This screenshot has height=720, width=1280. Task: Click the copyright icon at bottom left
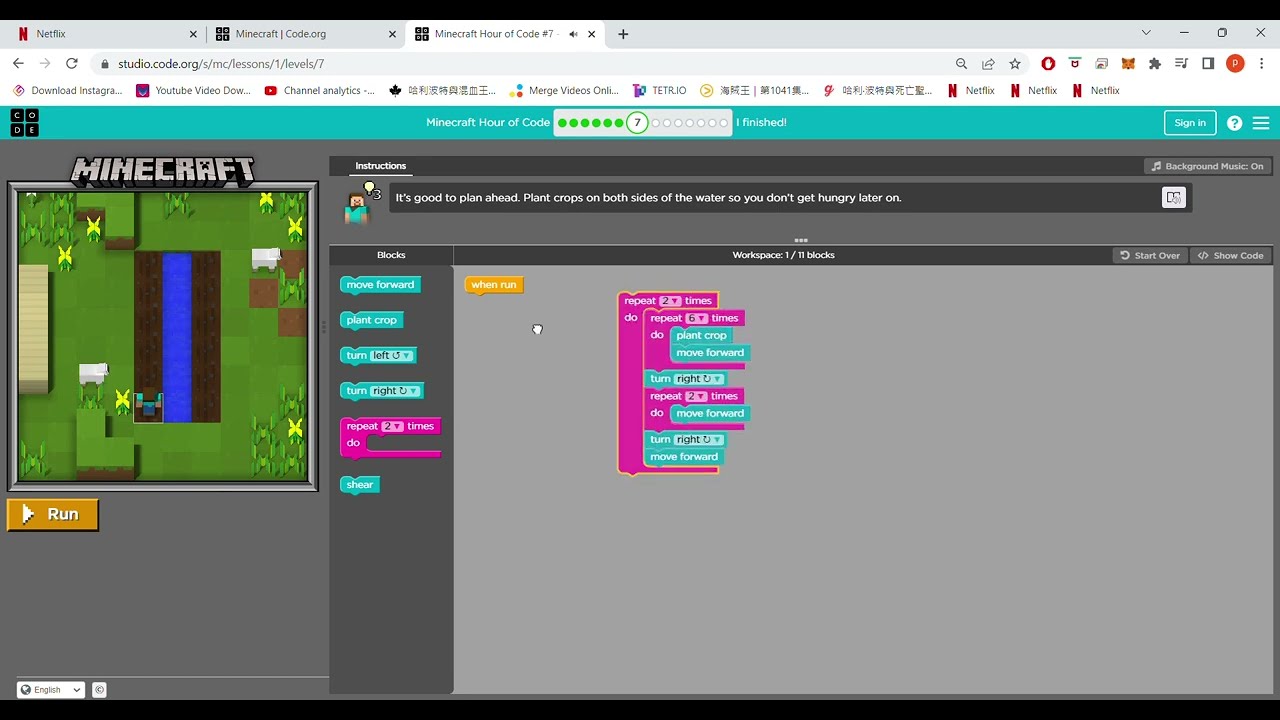coord(99,690)
